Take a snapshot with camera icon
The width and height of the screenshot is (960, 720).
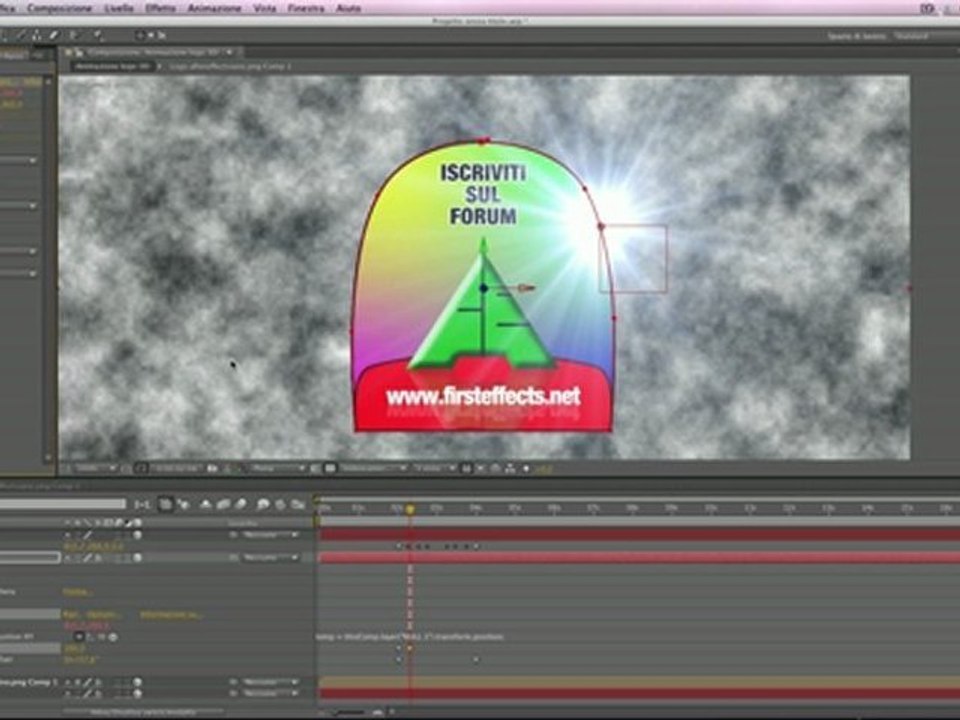point(212,468)
